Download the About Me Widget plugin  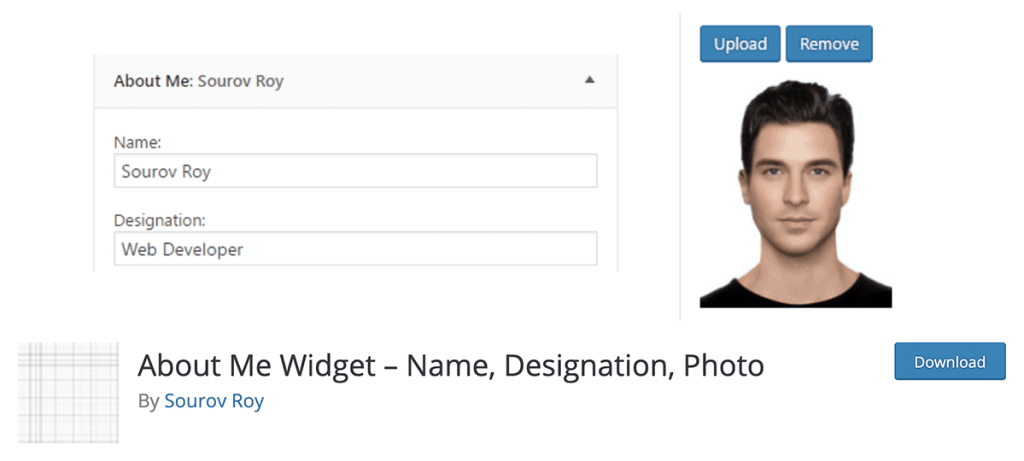950,361
